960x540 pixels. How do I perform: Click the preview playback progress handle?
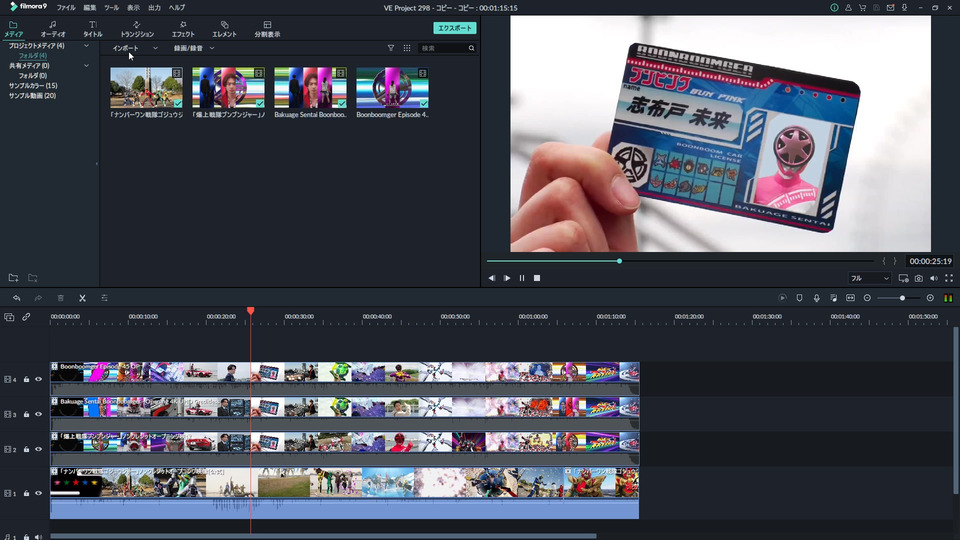620,261
